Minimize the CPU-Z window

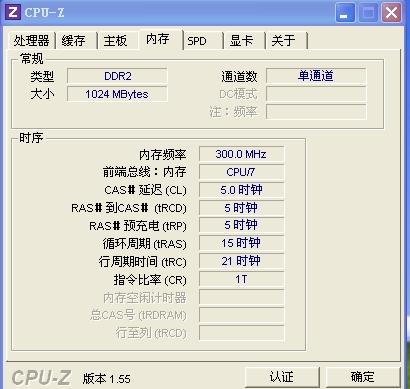pyautogui.click(x=345, y=13)
